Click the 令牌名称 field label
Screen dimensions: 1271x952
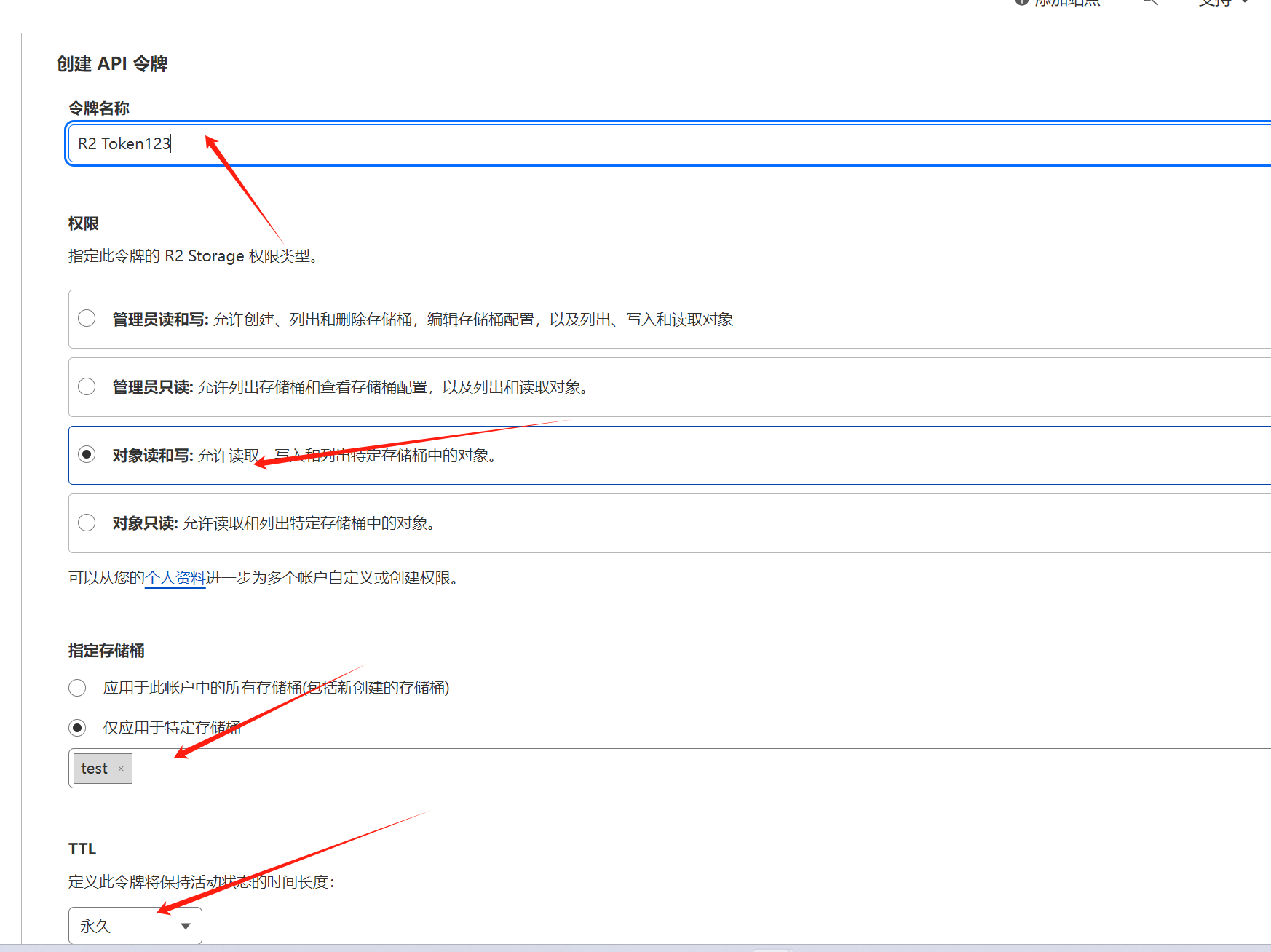98,108
